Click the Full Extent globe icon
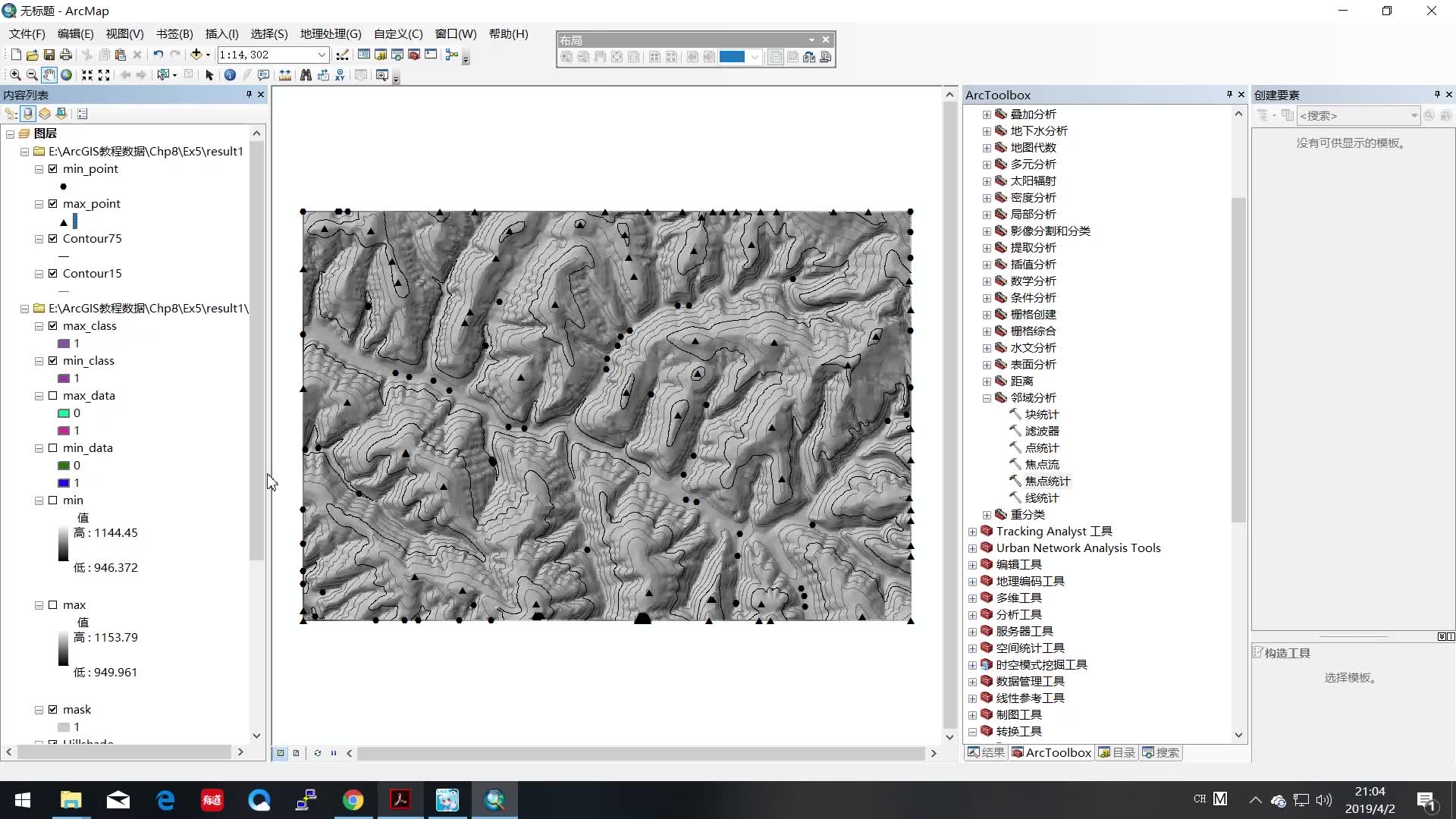Image resolution: width=1456 pixels, height=819 pixels. click(x=66, y=75)
